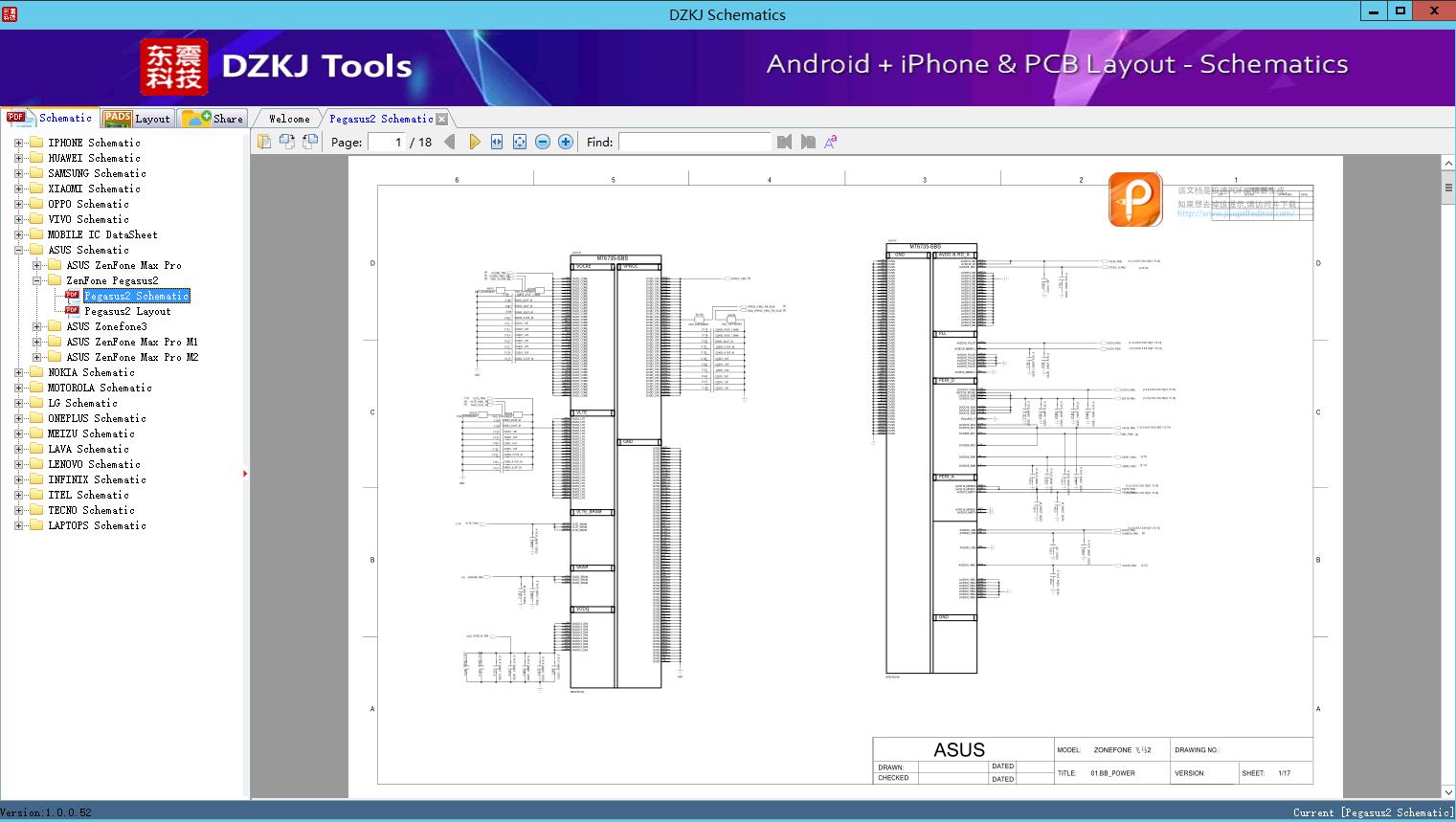The image size is (1456, 822).
Task: Click the vertical scrollbar thumb
Action: coord(1447,188)
